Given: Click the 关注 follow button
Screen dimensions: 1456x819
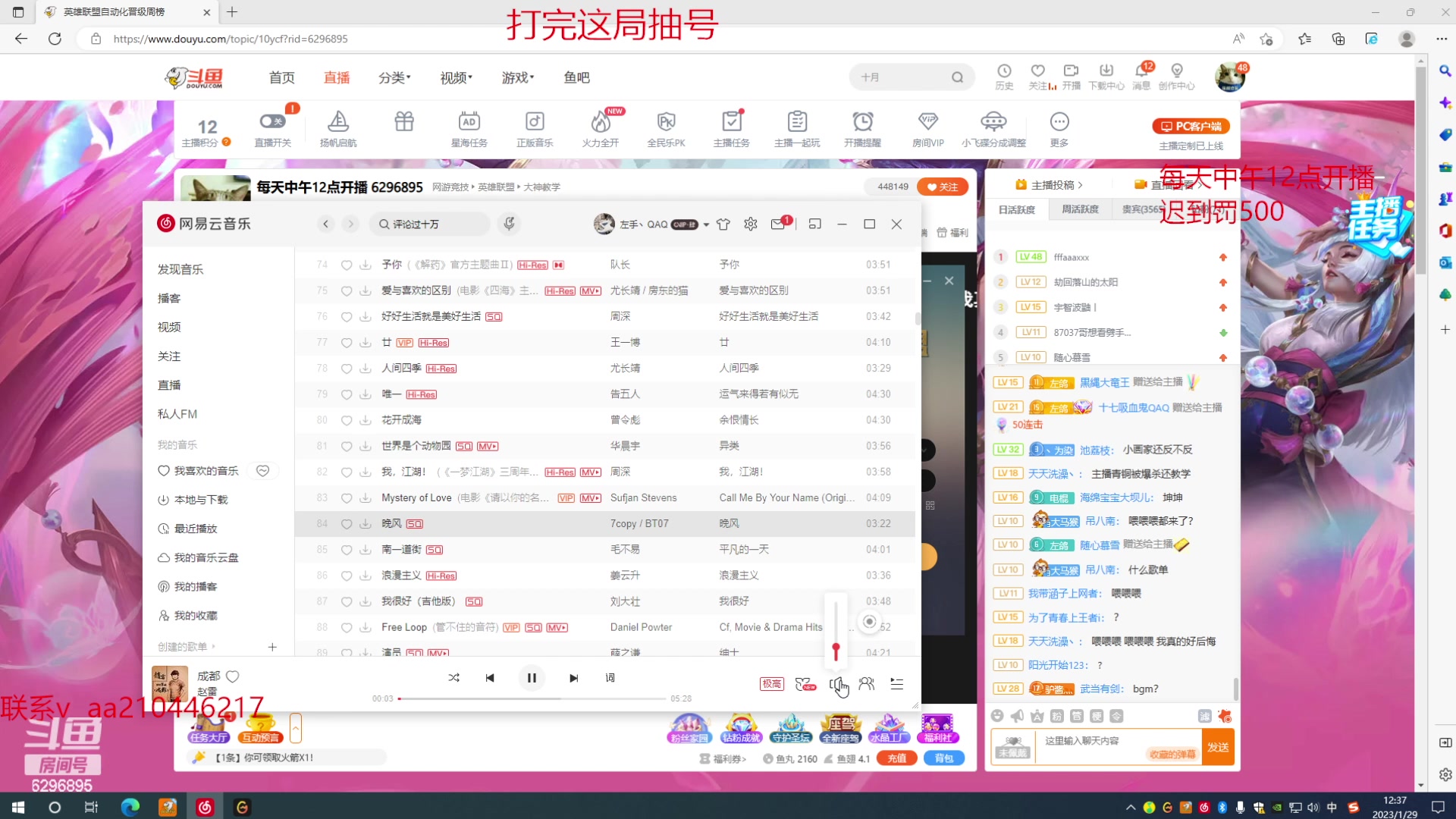Looking at the screenshot, I should tap(943, 187).
